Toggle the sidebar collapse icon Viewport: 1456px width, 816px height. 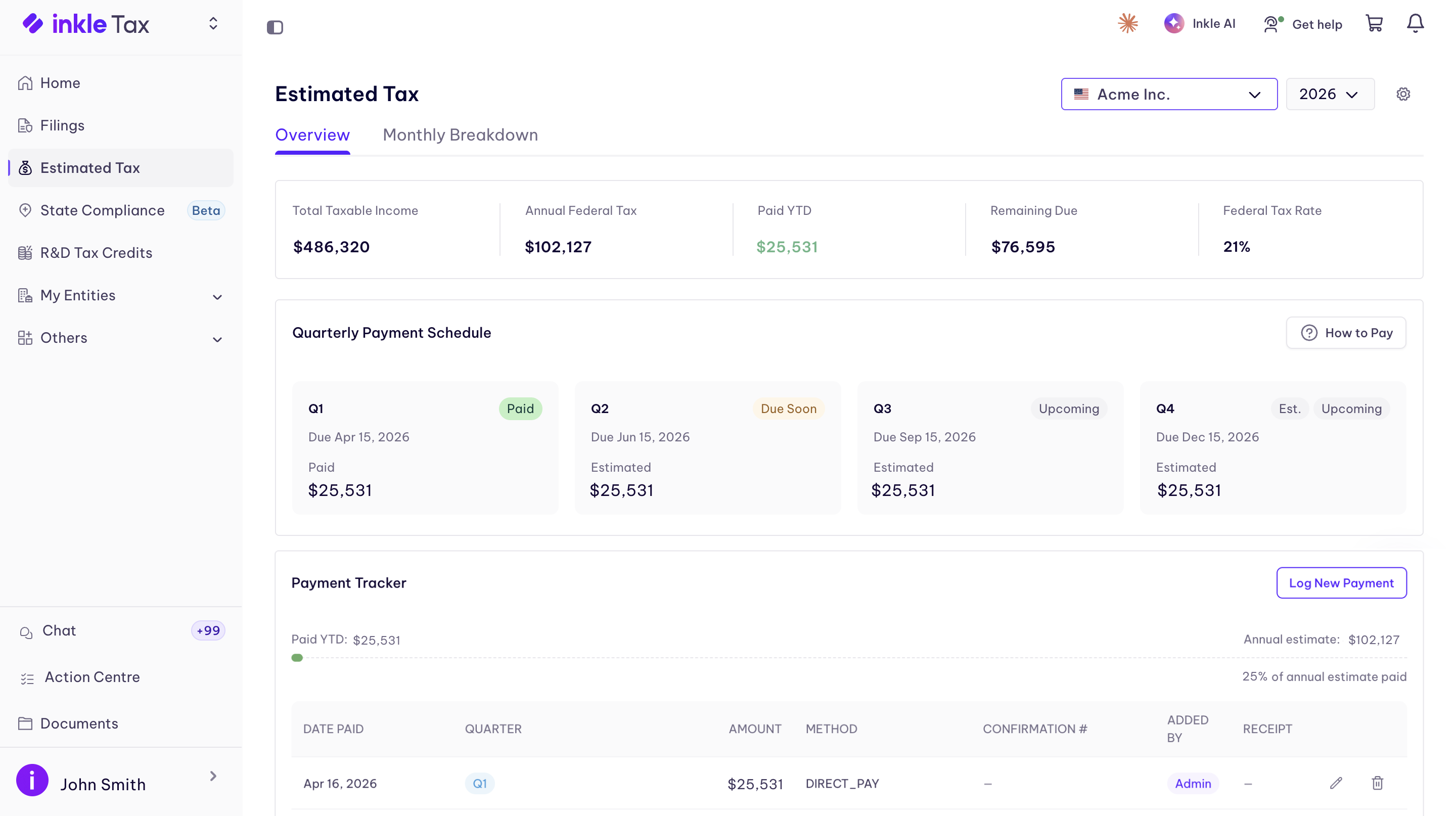275,27
